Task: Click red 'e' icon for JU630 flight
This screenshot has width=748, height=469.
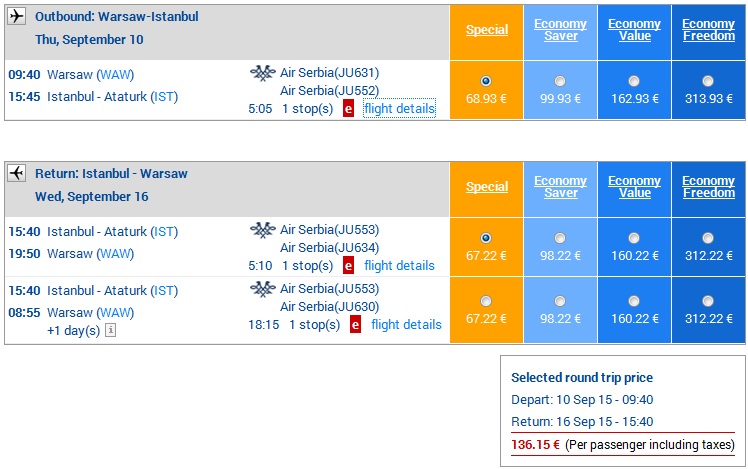Action: 355,325
